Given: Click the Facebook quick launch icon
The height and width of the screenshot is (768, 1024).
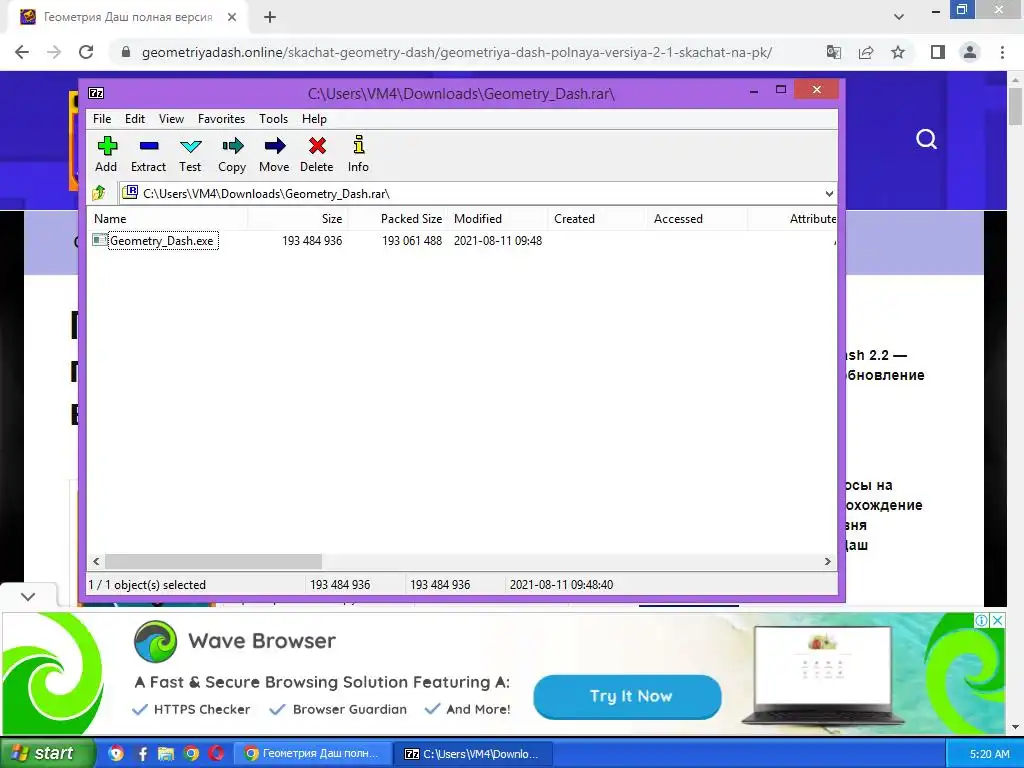Looking at the screenshot, I should tap(142, 754).
